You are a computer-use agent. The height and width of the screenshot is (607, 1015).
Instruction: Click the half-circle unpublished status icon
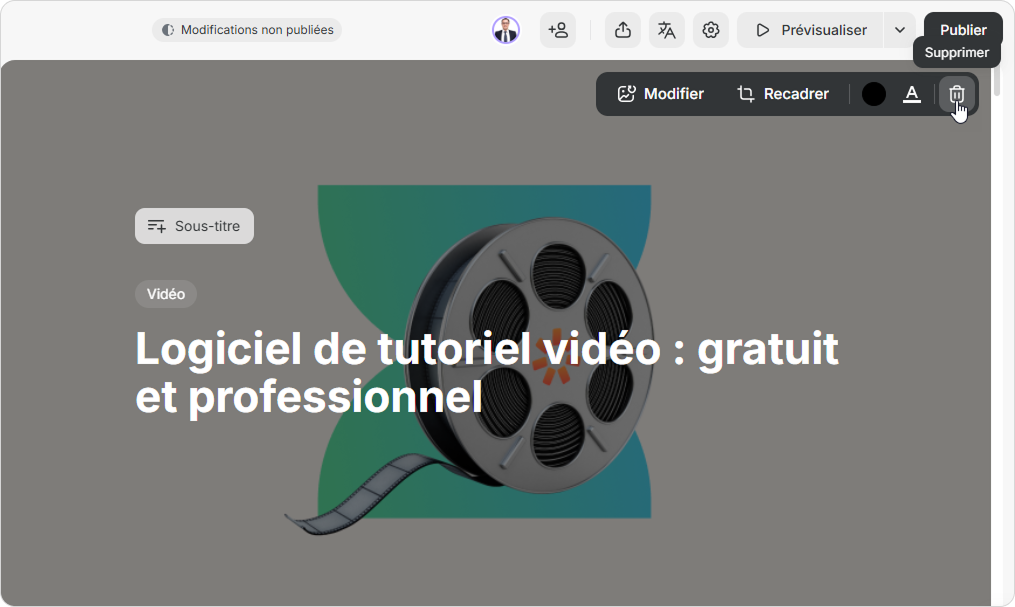click(168, 30)
